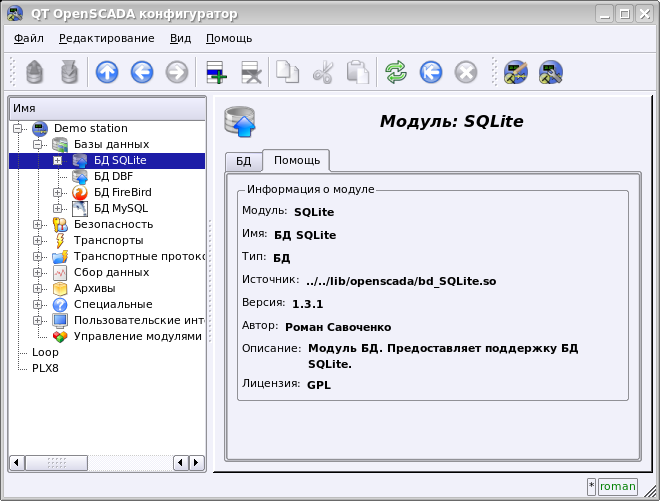Viewport: 660px width, 501px height.
Task: Collapse the Demo station tree node
Action: [x=18, y=128]
